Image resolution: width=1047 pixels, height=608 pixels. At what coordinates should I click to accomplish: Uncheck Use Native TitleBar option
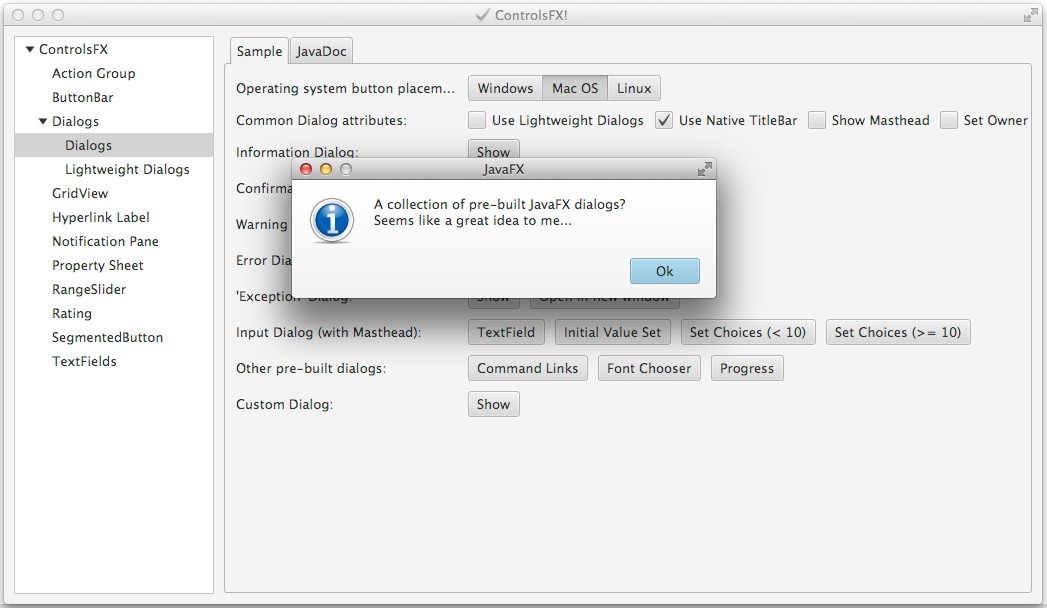click(x=664, y=120)
